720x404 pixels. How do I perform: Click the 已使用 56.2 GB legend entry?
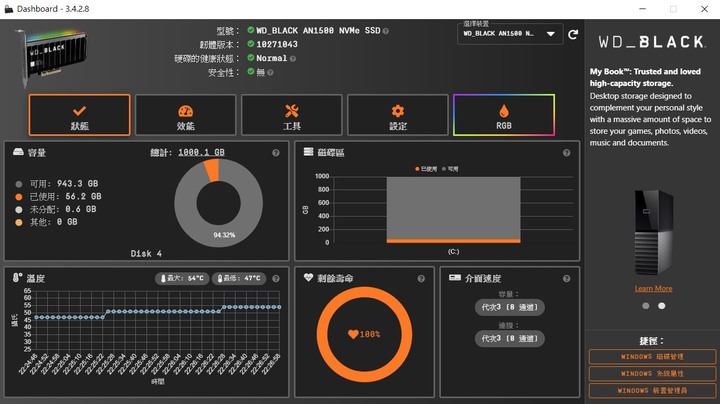(58, 196)
